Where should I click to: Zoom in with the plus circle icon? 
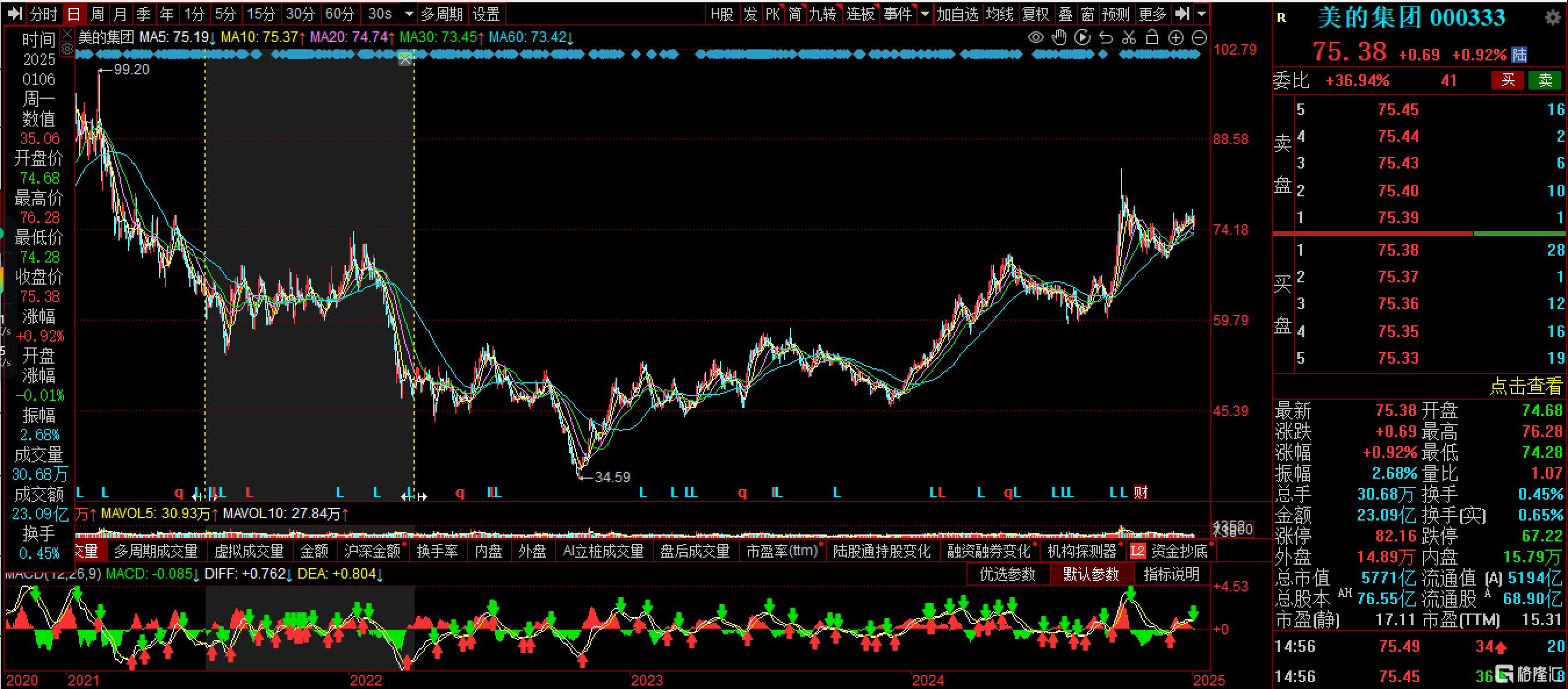coord(1175,38)
